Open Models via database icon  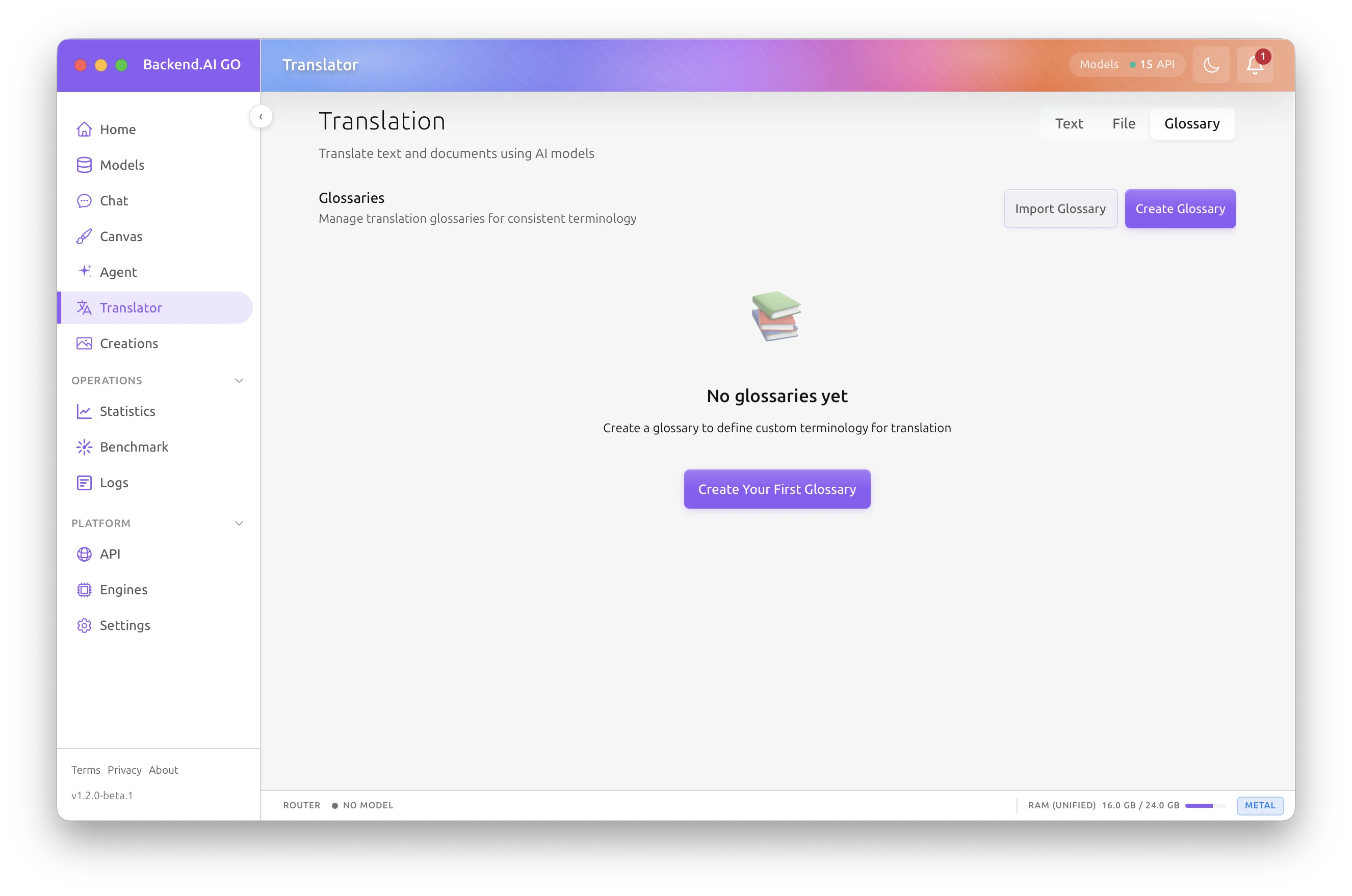(x=84, y=165)
